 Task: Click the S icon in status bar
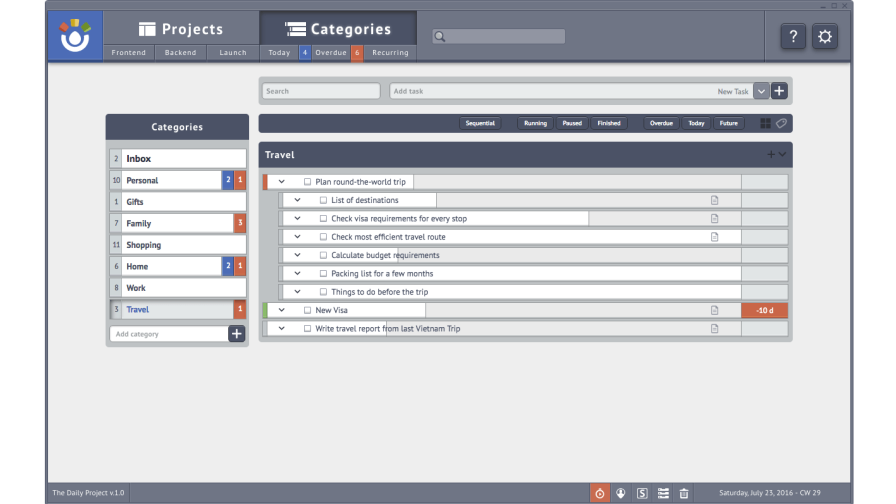coord(642,493)
